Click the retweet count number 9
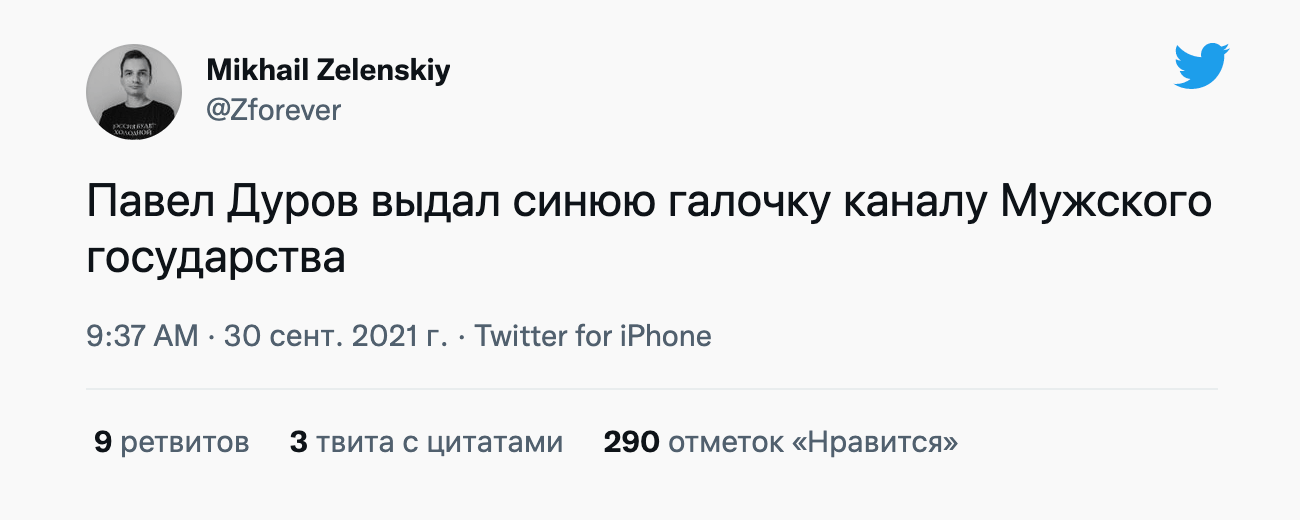Screen dimensions: 1300x520 [x=102, y=442]
